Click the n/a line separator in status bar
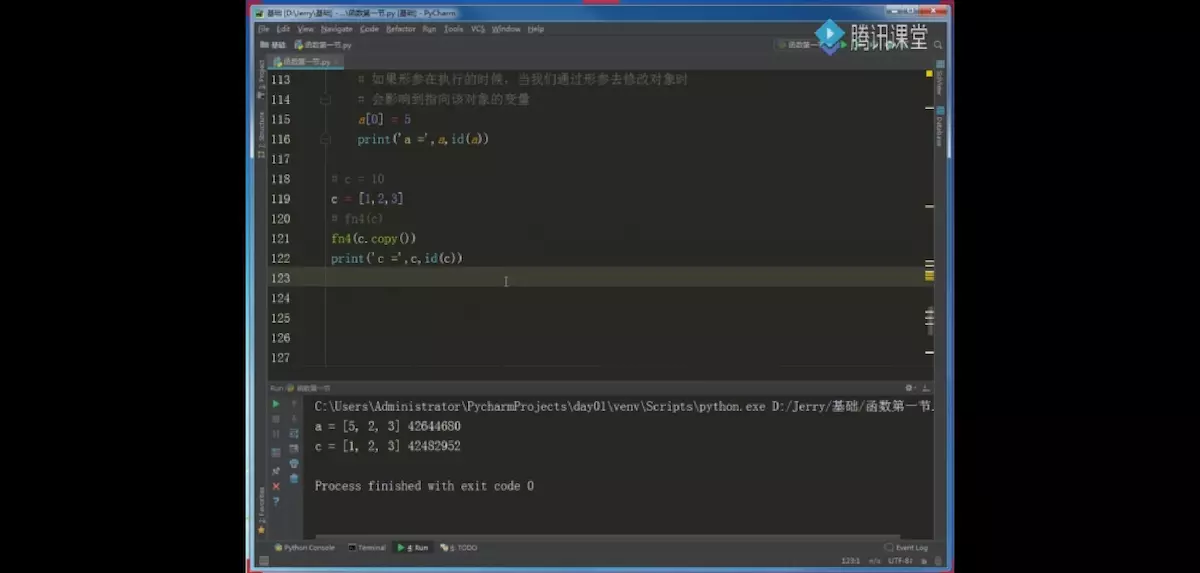The height and width of the screenshot is (573, 1200). pos(874,561)
